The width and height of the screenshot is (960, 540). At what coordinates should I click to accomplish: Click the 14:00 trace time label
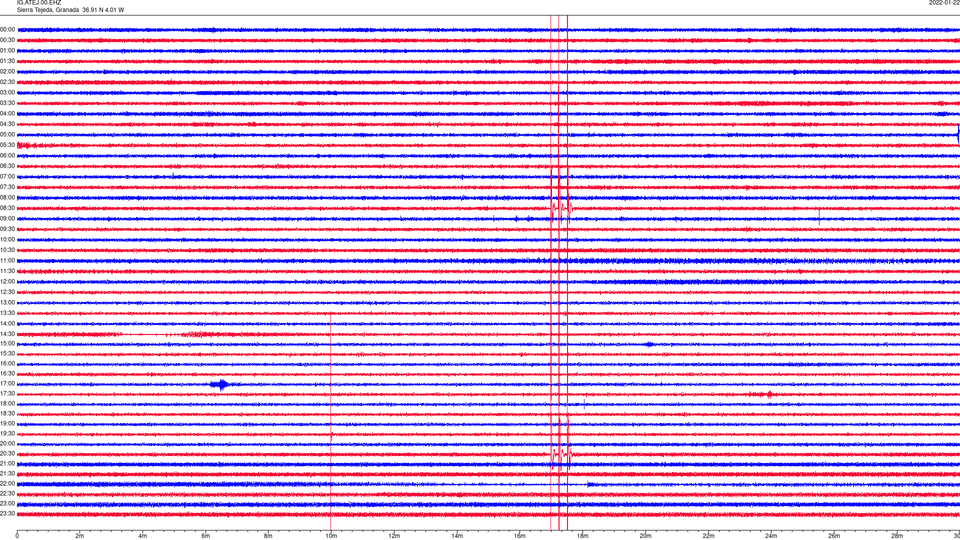point(7,323)
